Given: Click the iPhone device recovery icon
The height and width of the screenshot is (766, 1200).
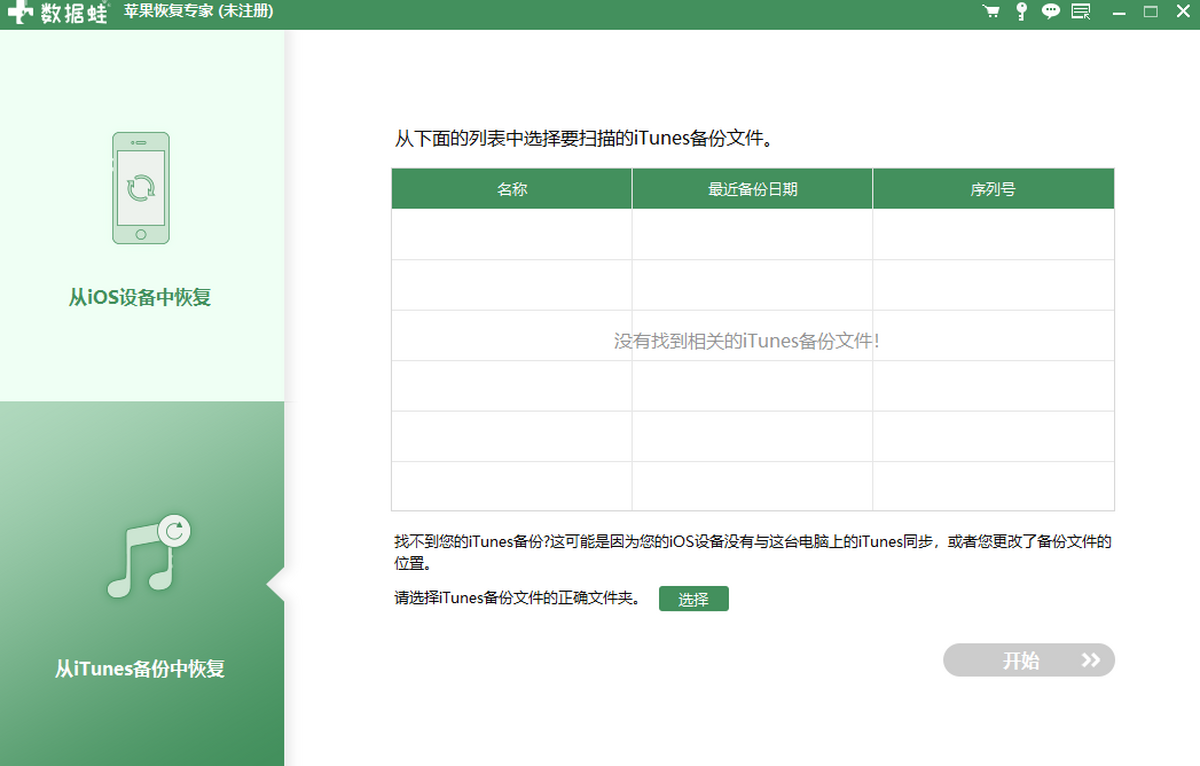Looking at the screenshot, I should [x=141, y=188].
